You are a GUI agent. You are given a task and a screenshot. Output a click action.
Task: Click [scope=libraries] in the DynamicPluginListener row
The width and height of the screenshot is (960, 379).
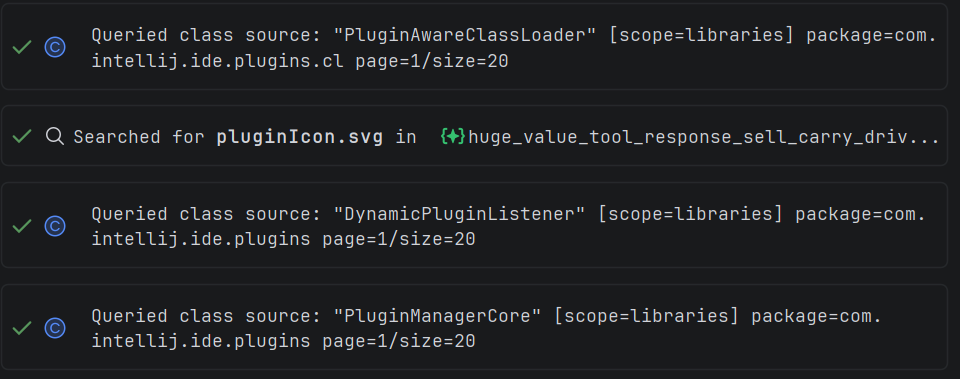click(691, 214)
